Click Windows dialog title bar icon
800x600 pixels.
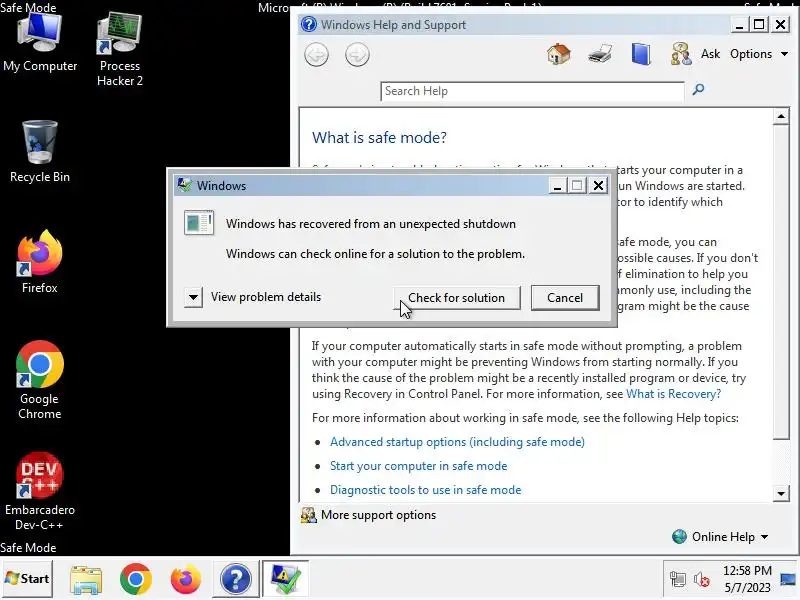184,185
